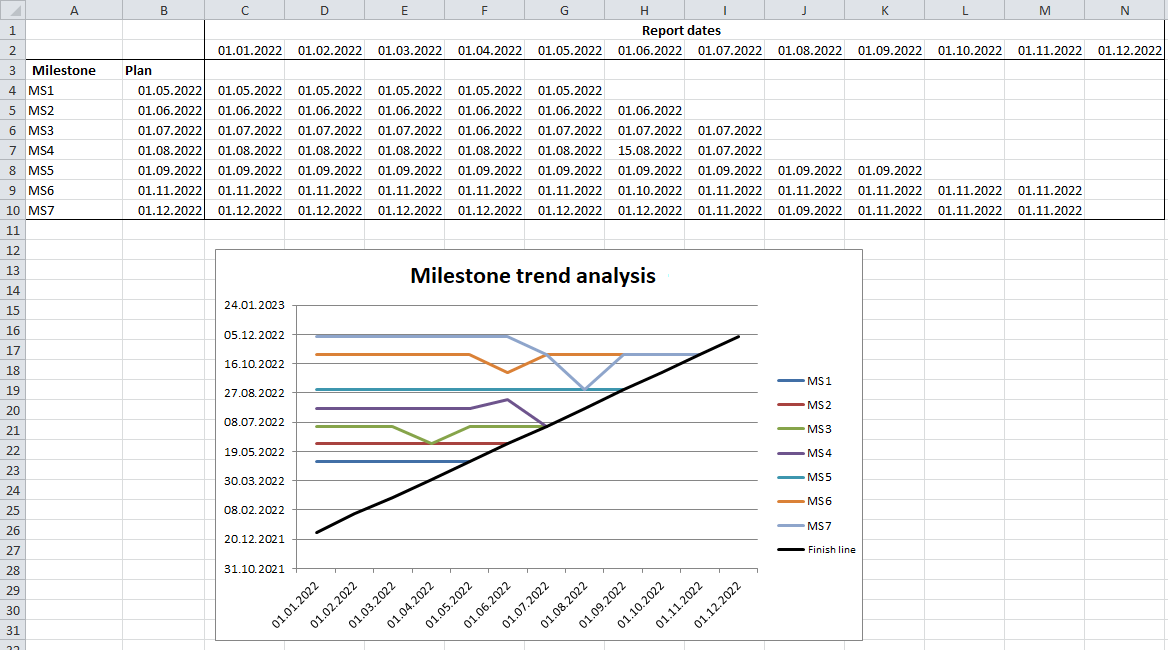Click the cell showing 15.08.2022 for MS4
Image resolution: width=1168 pixels, height=650 pixels.
[x=644, y=150]
